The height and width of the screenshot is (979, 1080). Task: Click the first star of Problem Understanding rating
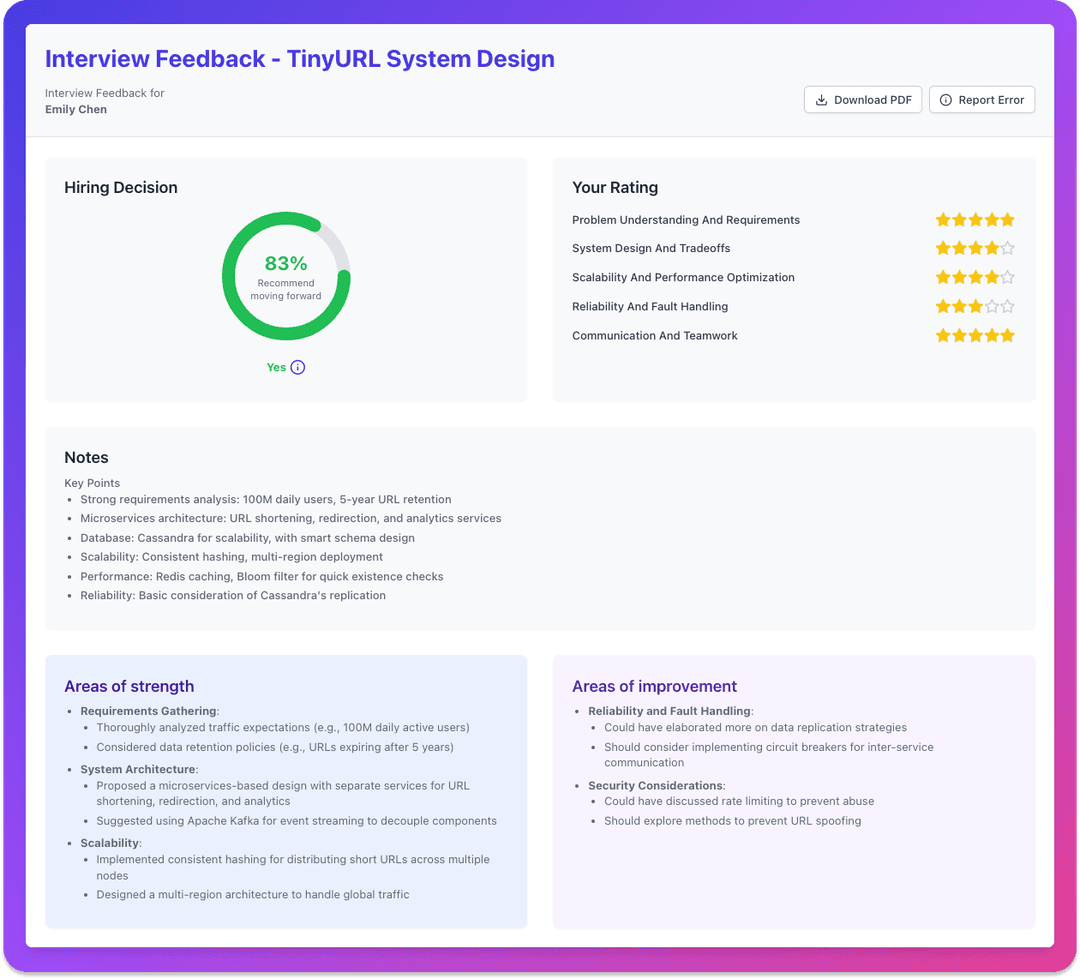tap(942, 219)
